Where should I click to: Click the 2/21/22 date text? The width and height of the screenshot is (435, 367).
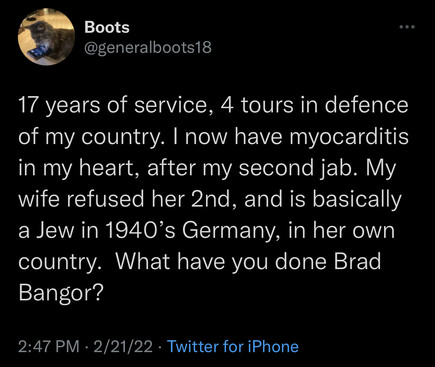click(x=123, y=347)
